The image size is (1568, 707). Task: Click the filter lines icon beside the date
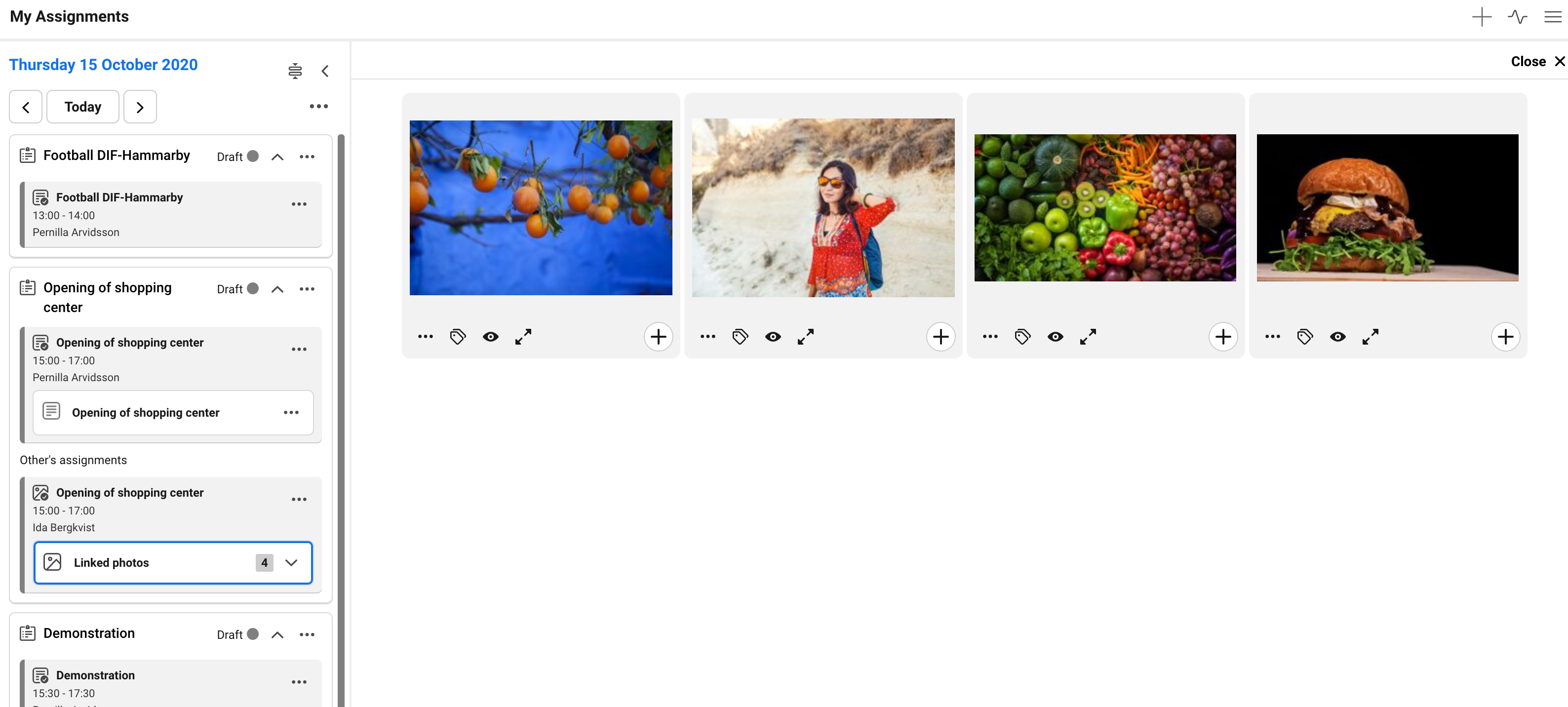[x=295, y=71]
